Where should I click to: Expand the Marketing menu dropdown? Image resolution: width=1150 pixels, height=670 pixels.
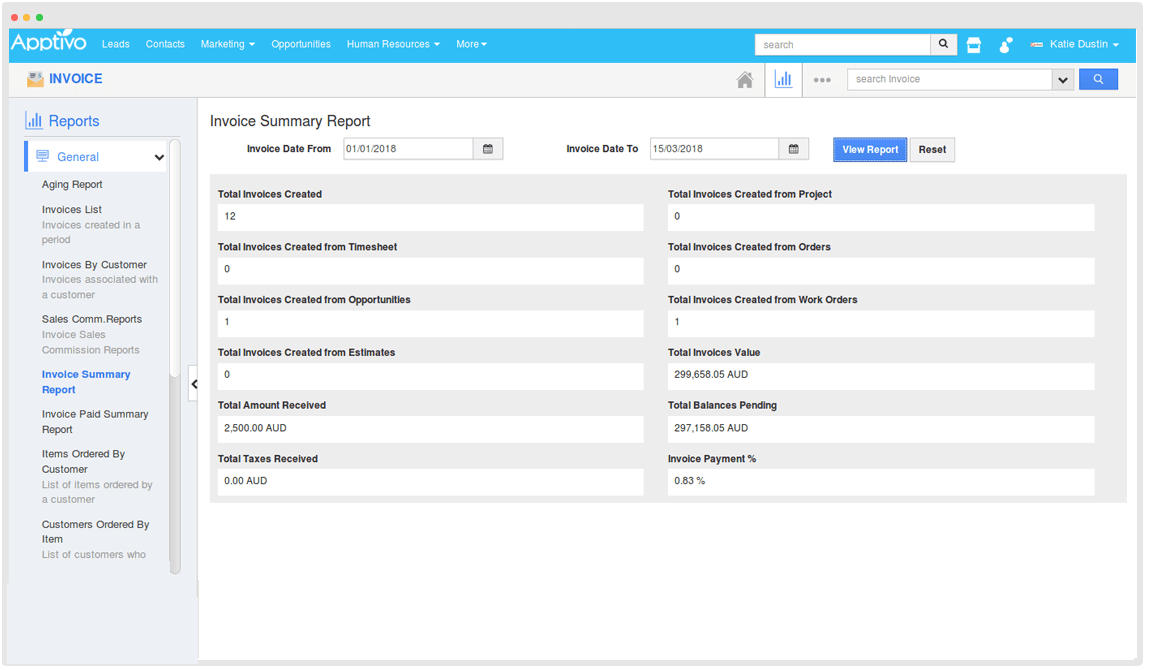227,44
